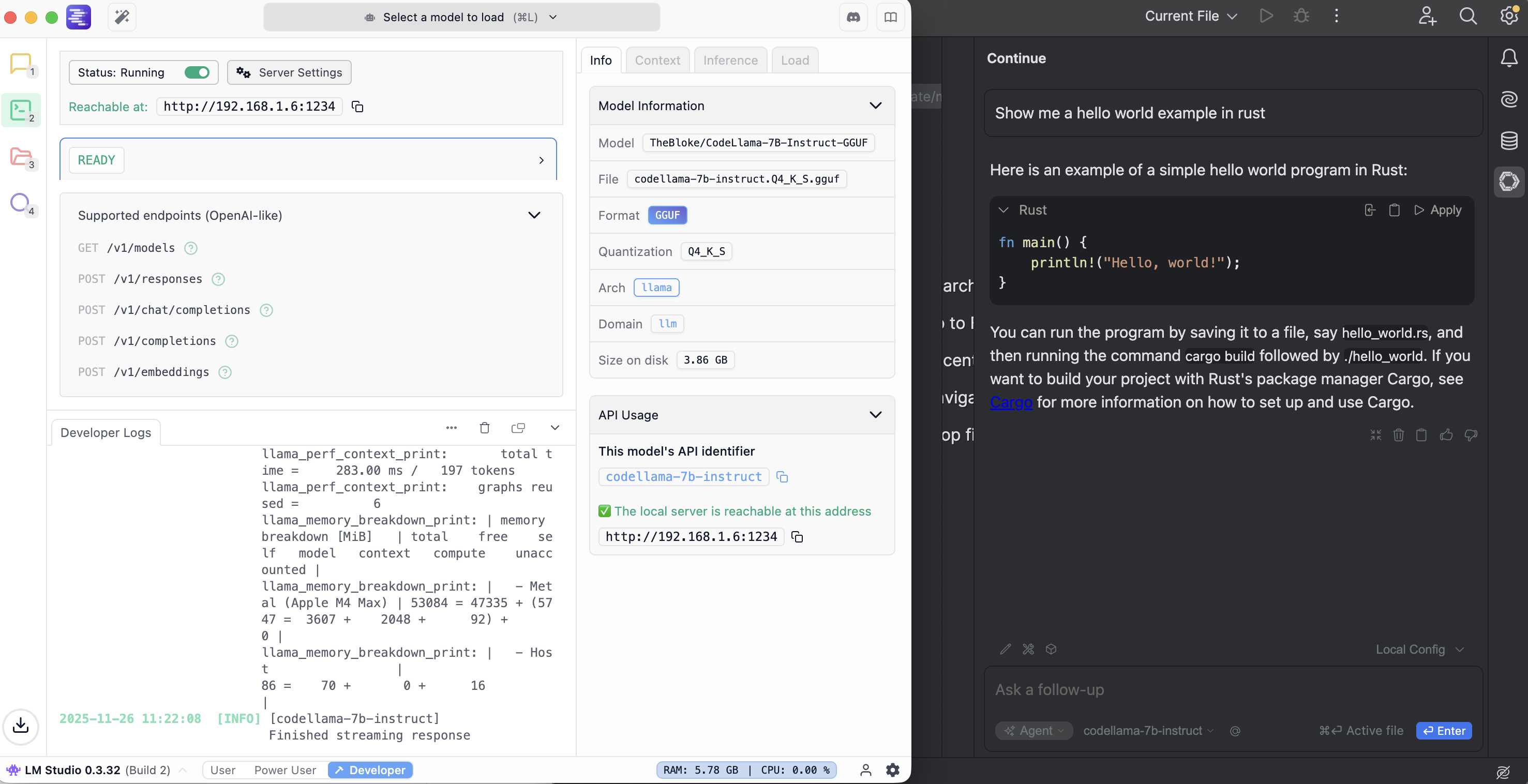Collapse the Model Information panel
Screen dimensions: 1528x784
pyautogui.click(x=875, y=105)
